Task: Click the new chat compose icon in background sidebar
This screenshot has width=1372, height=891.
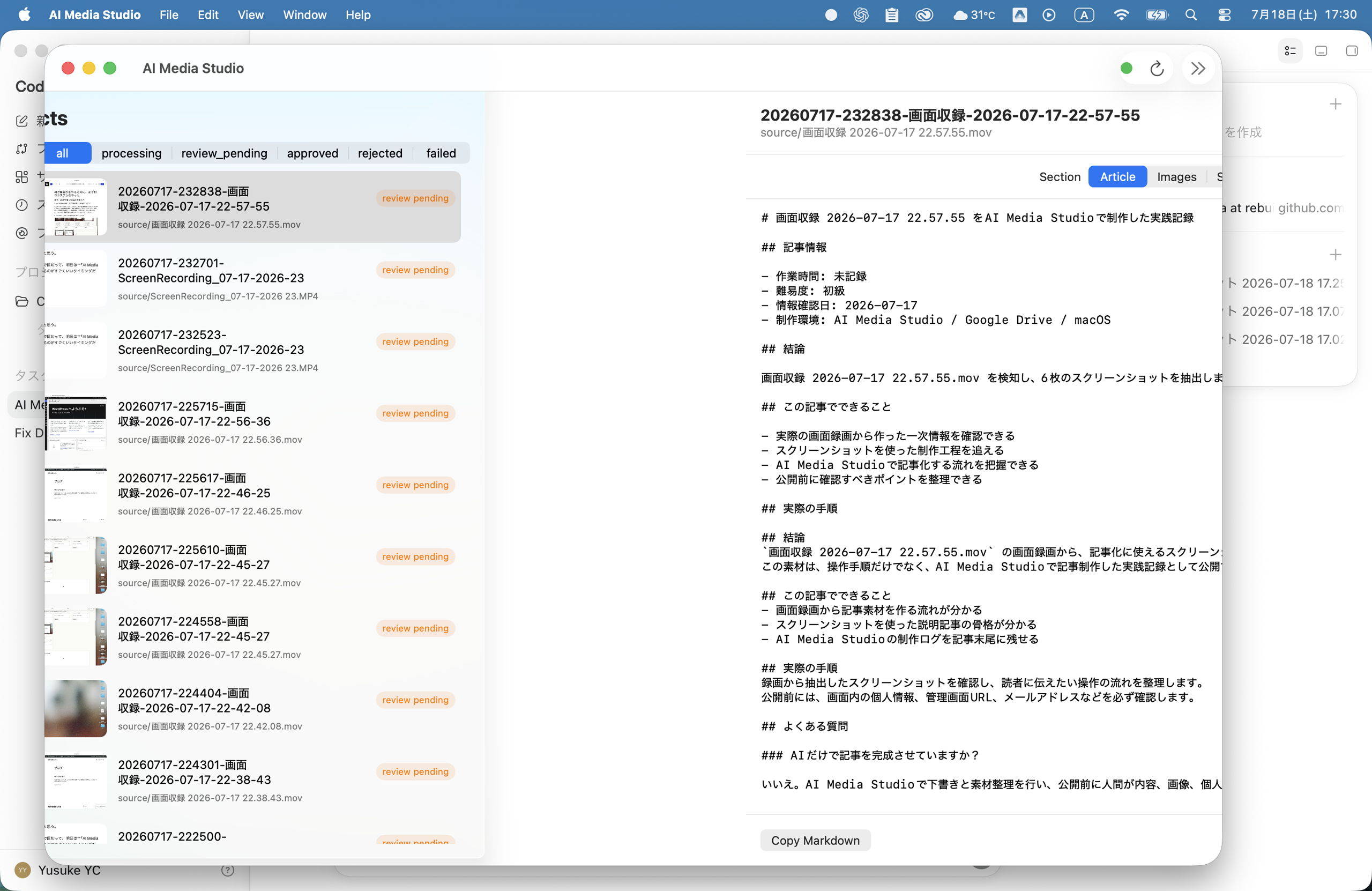Action: point(22,121)
